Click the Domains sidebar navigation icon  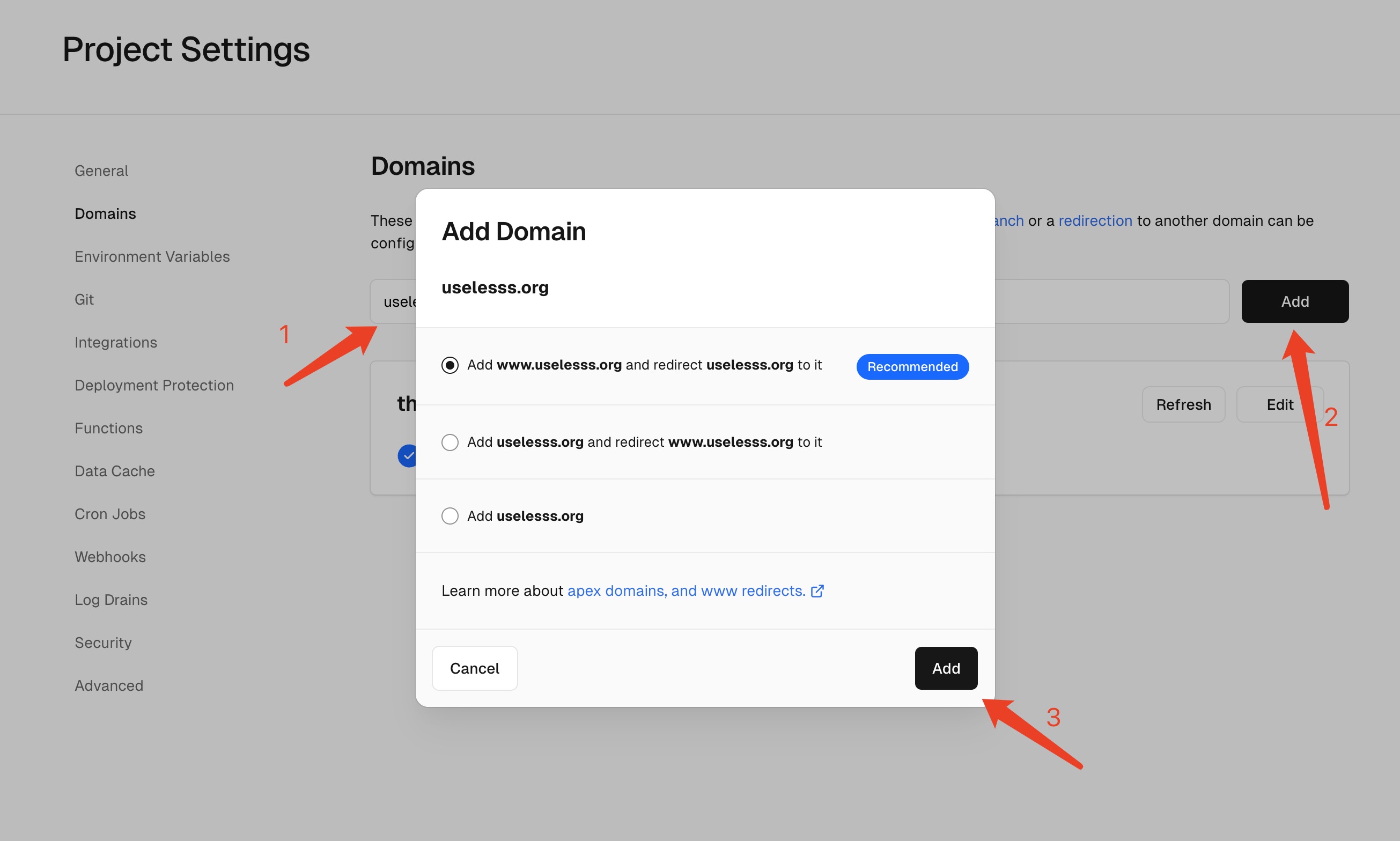pyautogui.click(x=105, y=213)
